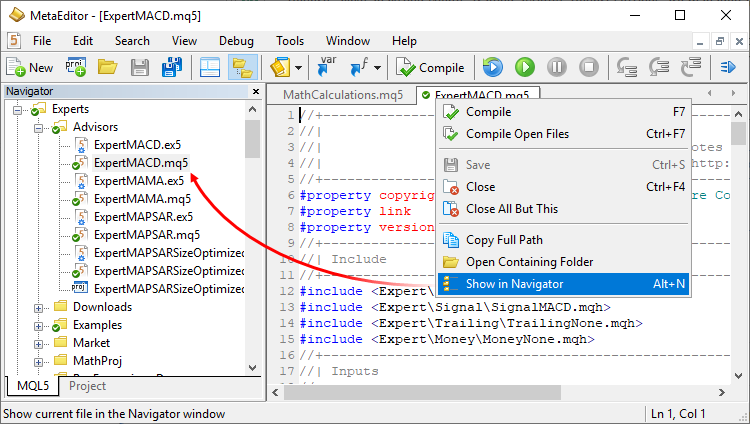Toggle the Toolbox window toolbar button
The height and width of the screenshot is (424, 750).
[x=210, y=68]
